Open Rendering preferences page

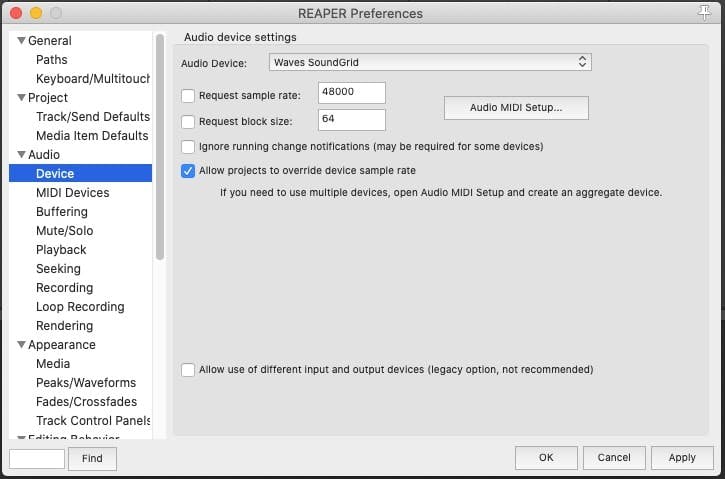pos(64,325)
